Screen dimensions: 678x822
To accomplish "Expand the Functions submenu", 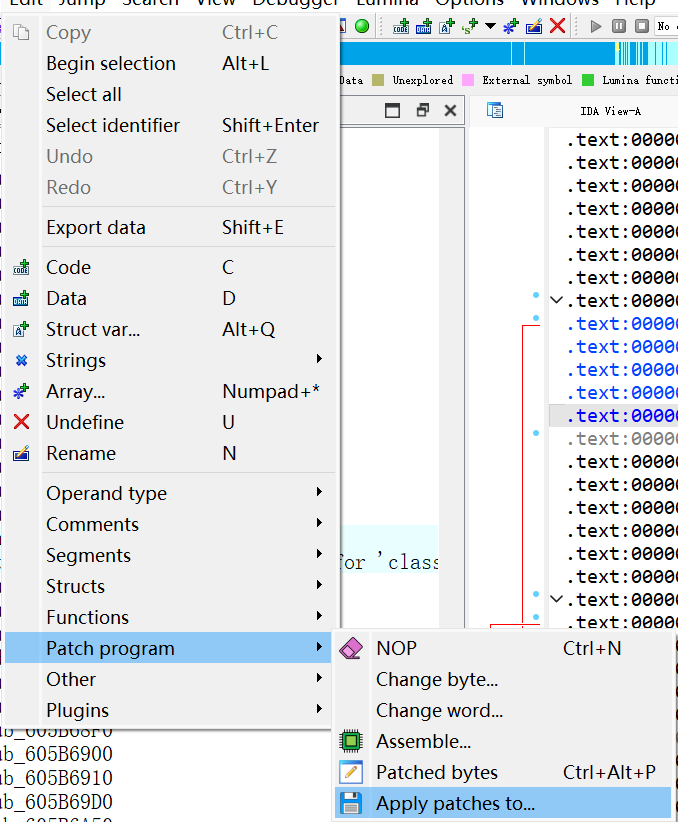I will [x=170, y=617].
